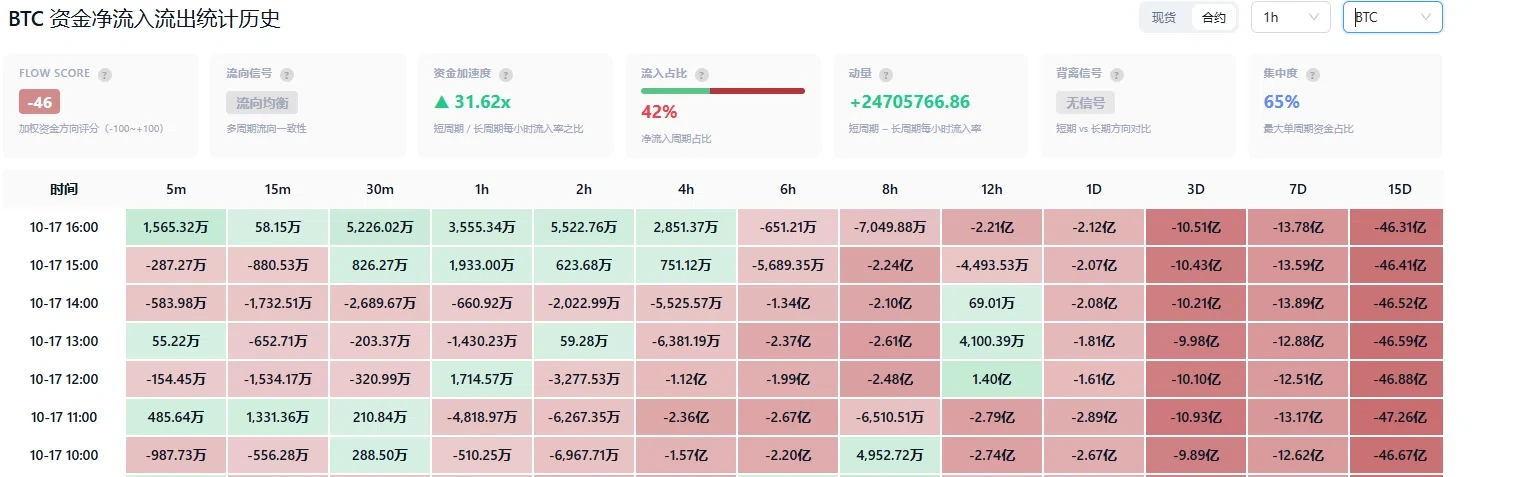The image size is (1528, 477).
Task: Click the -987.73万 cell
Action: (x=176, y=455)
